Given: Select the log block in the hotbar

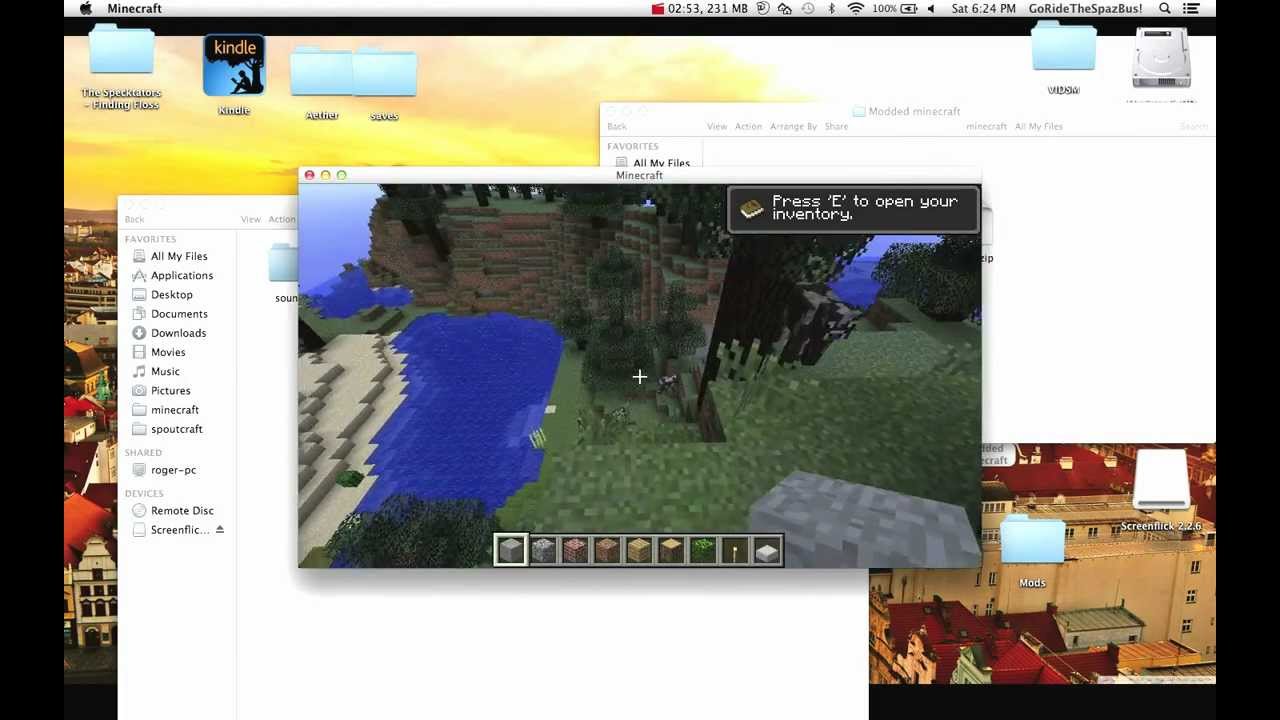Looking at the screenshot, I should click(x=671, y=549).
